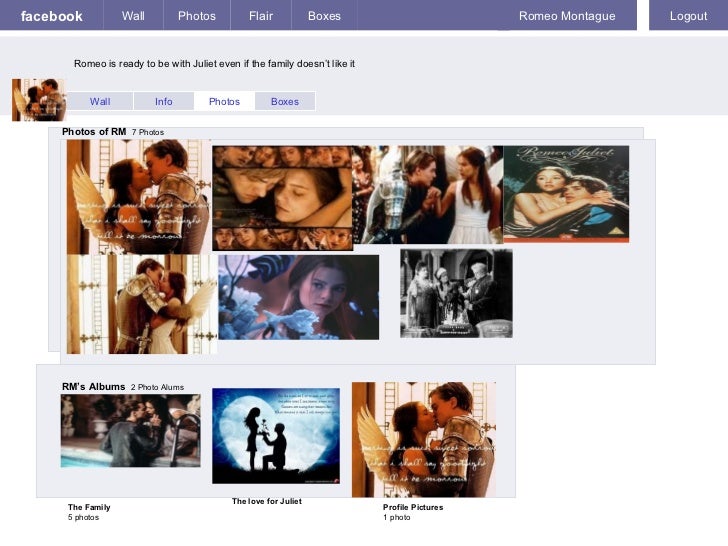
Task: Click the status text about Romeo and Juliet
Action: 214,64
